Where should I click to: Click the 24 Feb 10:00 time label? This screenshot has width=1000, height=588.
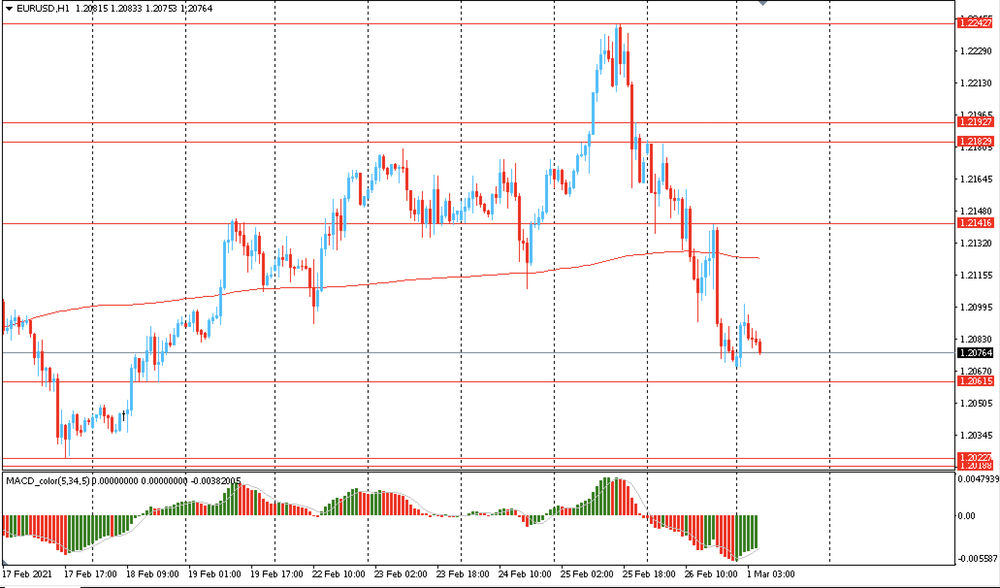pos(524,574)
